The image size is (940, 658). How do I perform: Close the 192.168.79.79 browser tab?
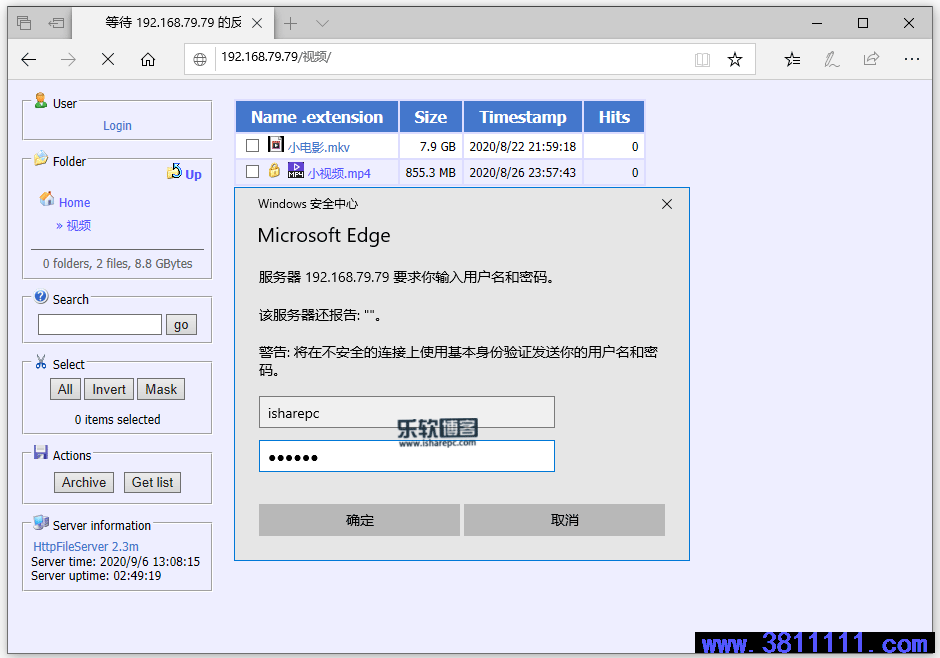coord(257,23)
